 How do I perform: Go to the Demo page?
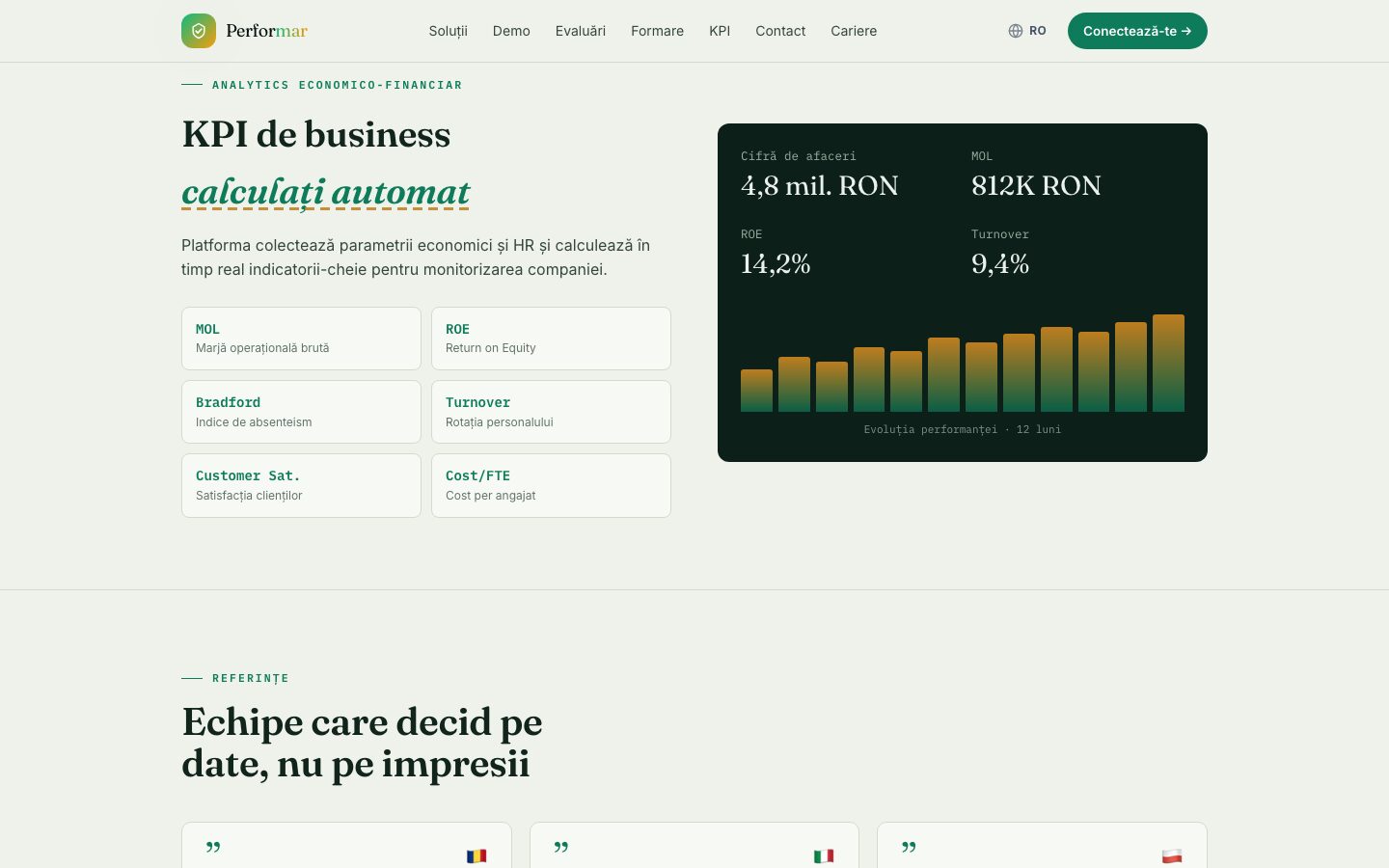coord(511,31)
